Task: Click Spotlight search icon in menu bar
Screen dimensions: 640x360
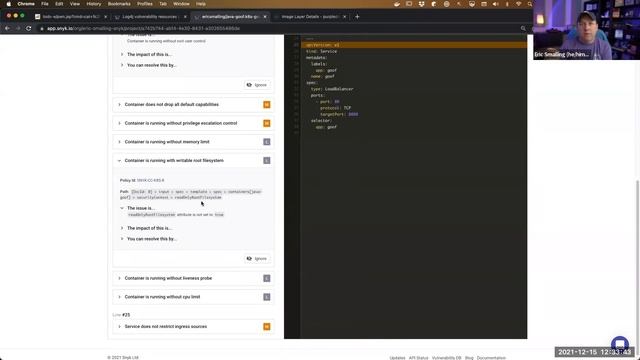Action: click(x=529, y=4)
